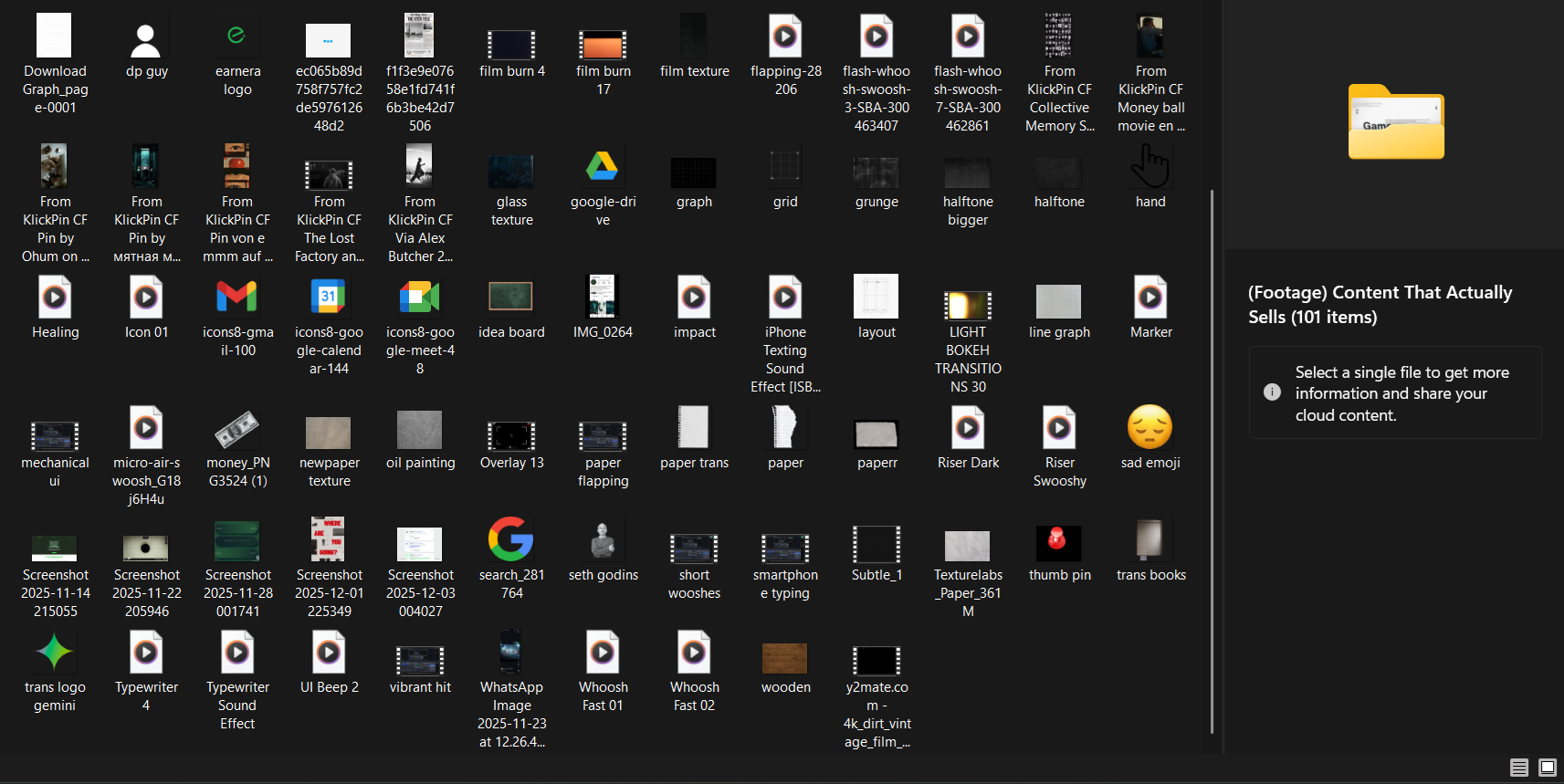Select the icons8-google-meet-48 file
Image resolution: width=1564 pixels, height=784 pixels.
420,298
